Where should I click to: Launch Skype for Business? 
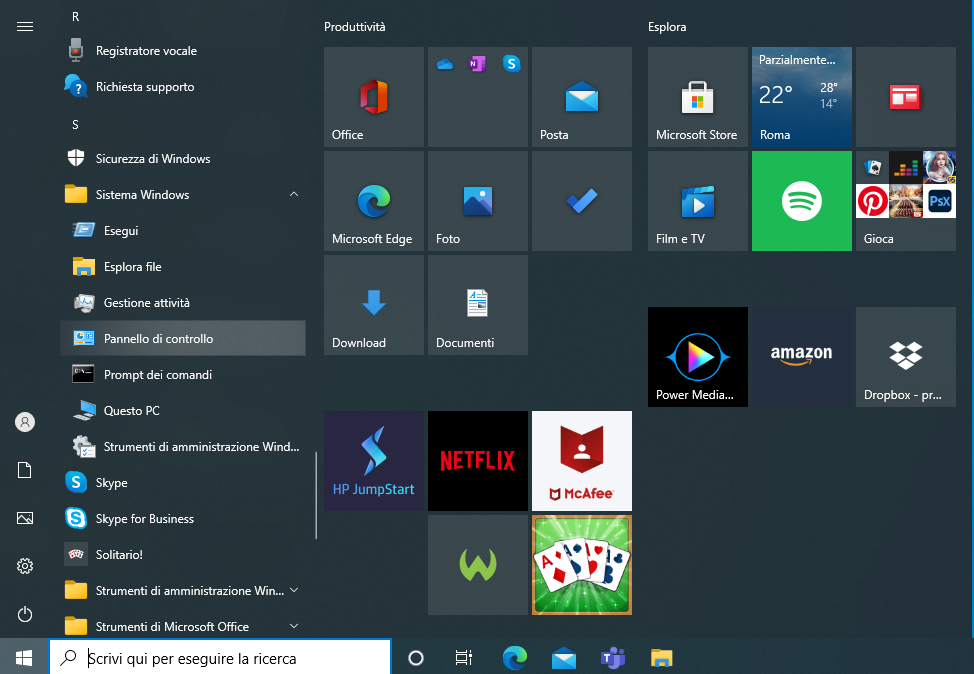pos(183,519)
